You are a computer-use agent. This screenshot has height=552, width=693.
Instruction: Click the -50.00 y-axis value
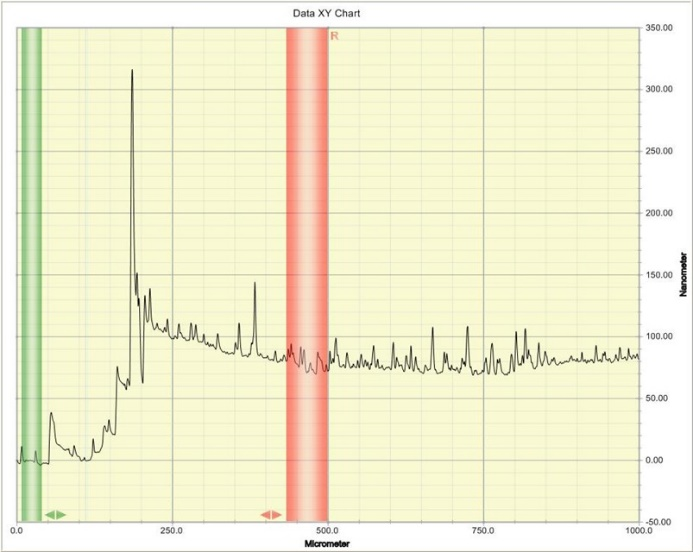658,522
